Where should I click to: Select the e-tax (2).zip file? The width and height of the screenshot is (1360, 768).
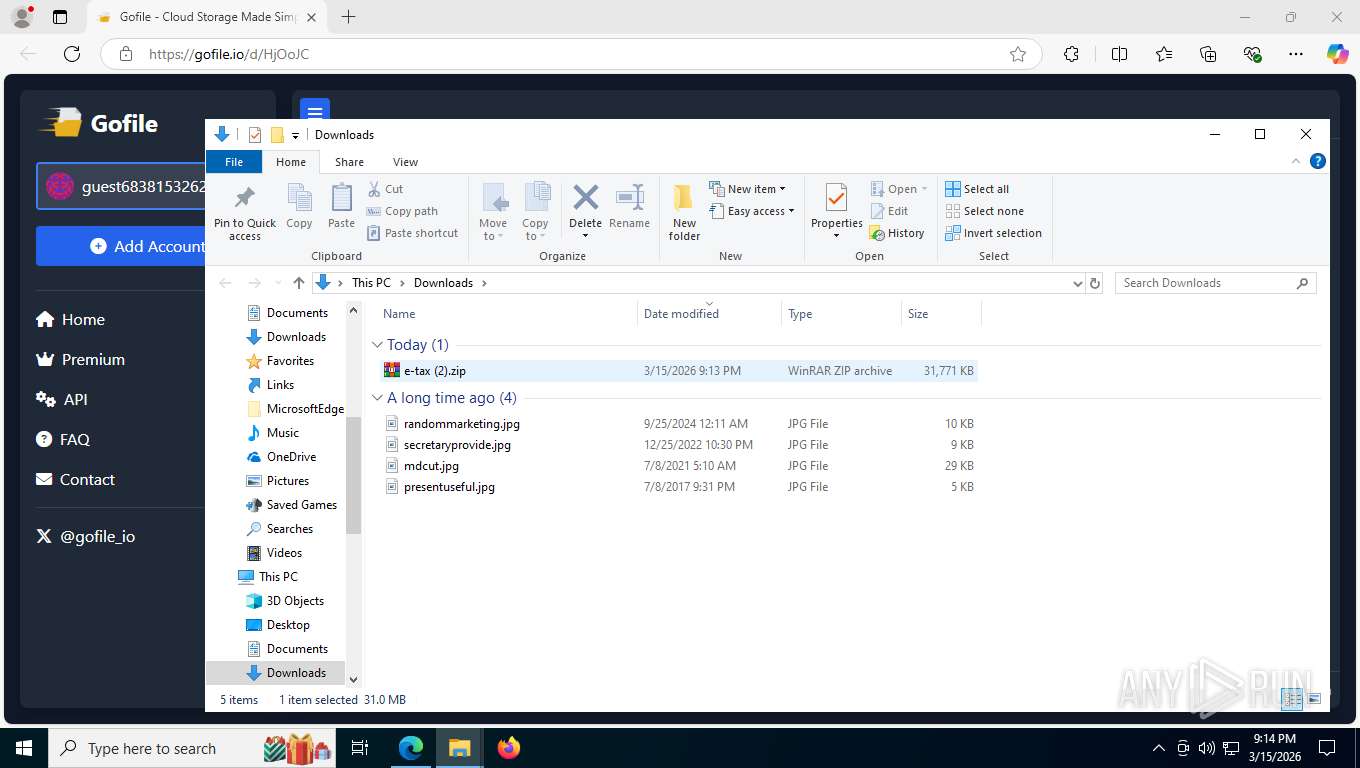pyautogui.click(x=679, y=371)
